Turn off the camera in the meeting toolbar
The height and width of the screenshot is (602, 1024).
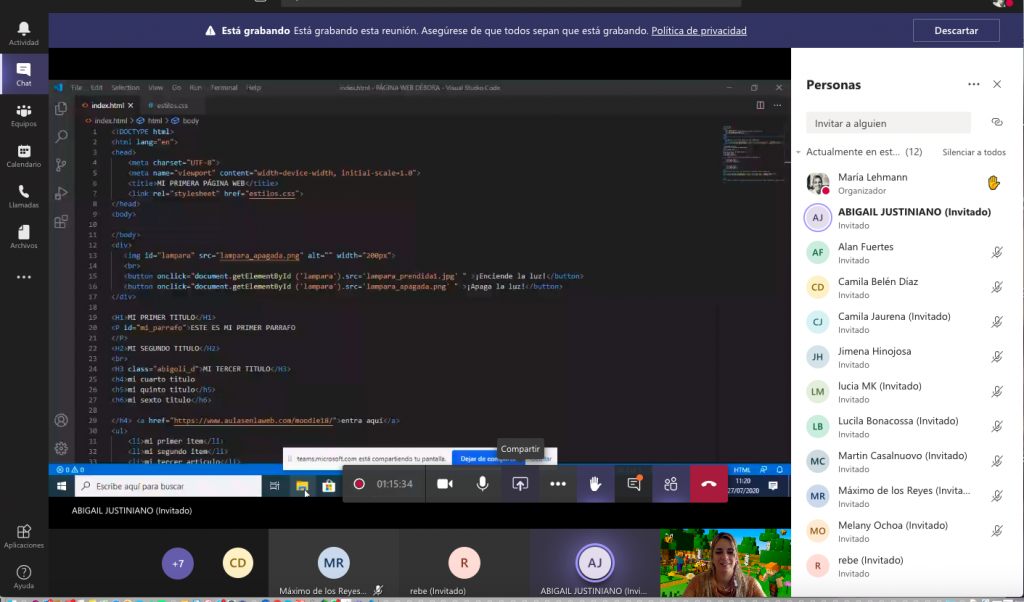click(x=444, y=484)
